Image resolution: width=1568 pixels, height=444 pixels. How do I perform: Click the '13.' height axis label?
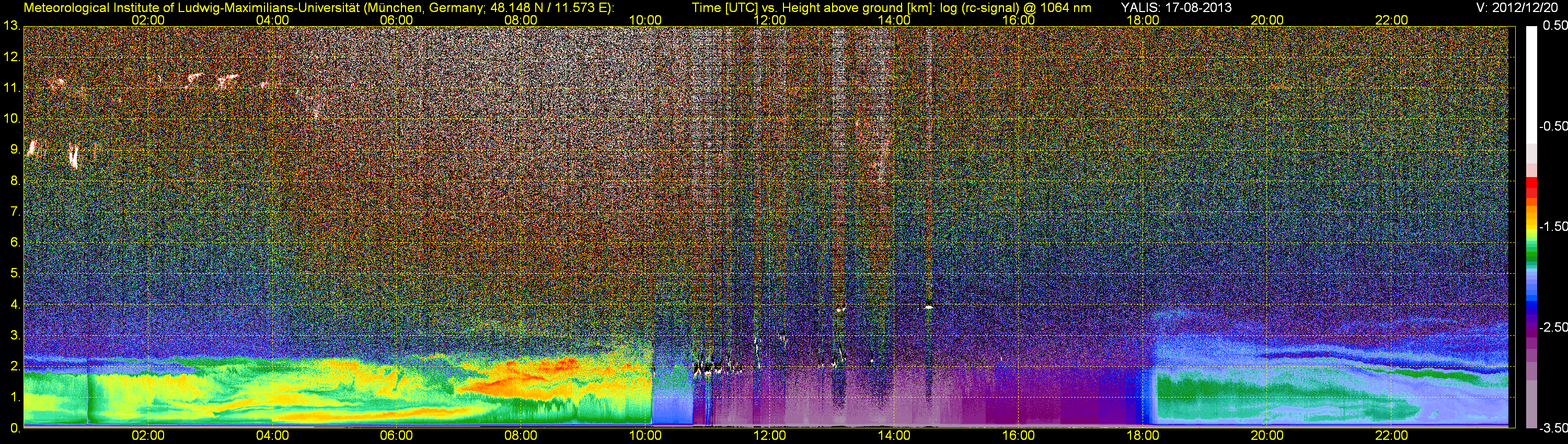click(x=11, y=26)
